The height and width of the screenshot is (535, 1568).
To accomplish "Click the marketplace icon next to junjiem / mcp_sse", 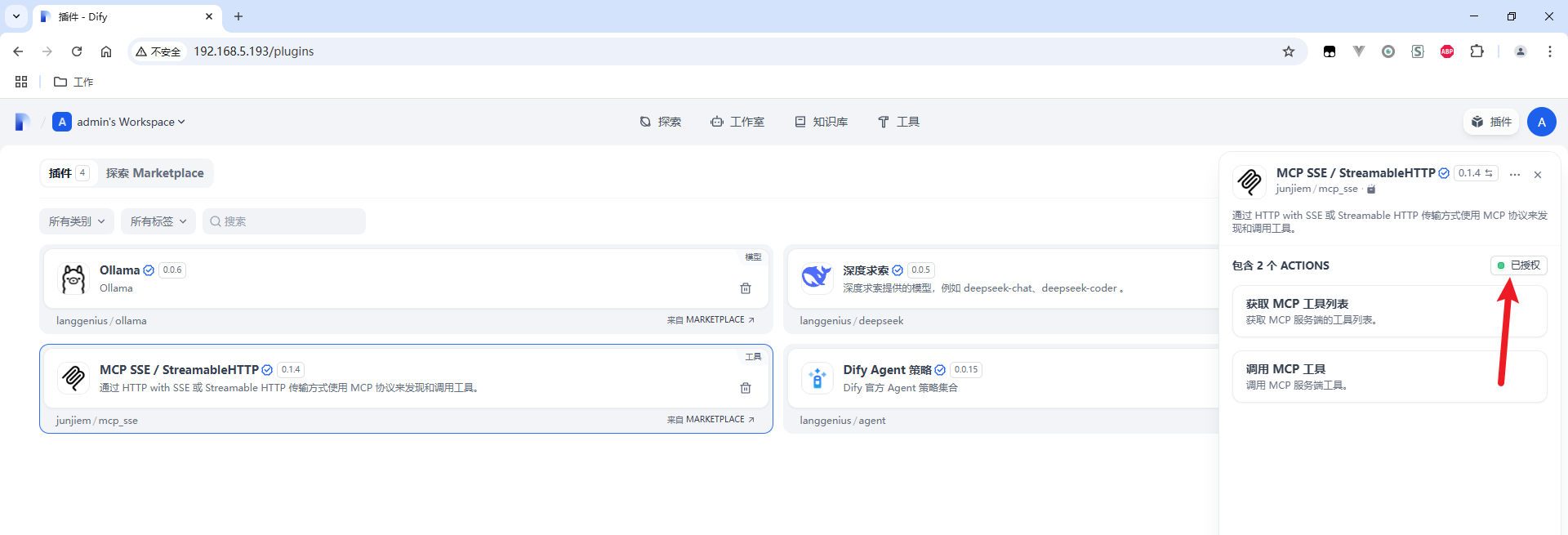I will tap(1371, 189).
